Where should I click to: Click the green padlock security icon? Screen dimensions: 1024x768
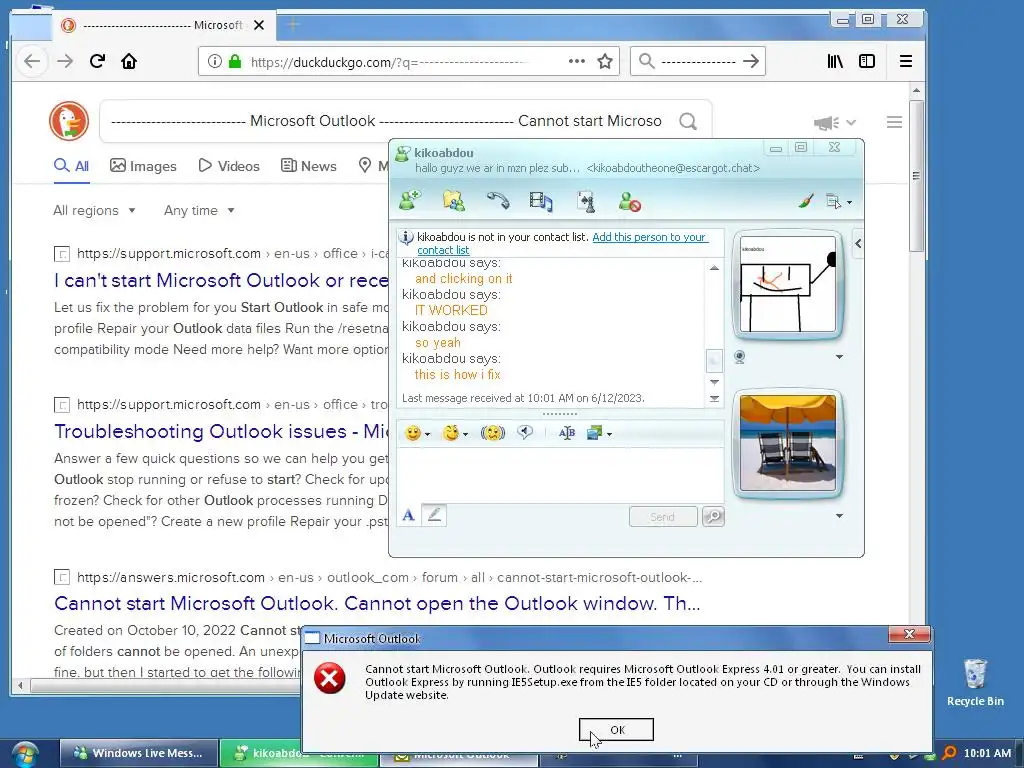coord(235,61)
